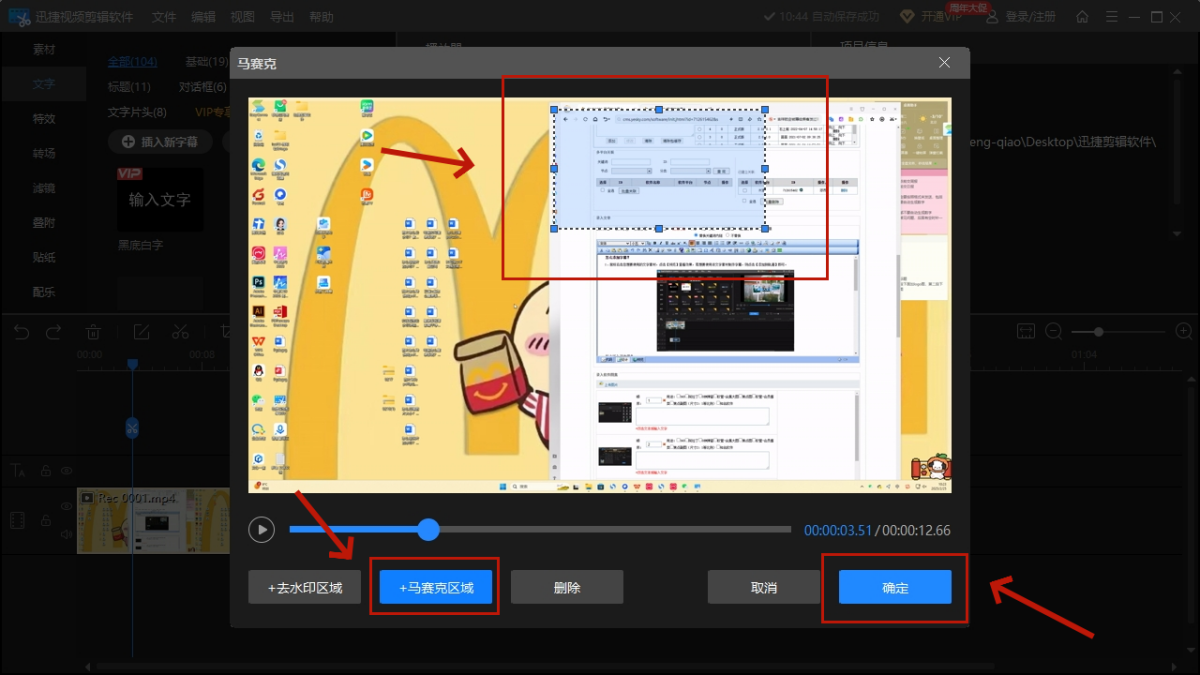Click the home icon in title bar
Screen dimensions: 1200x675
coord(1082,17)
